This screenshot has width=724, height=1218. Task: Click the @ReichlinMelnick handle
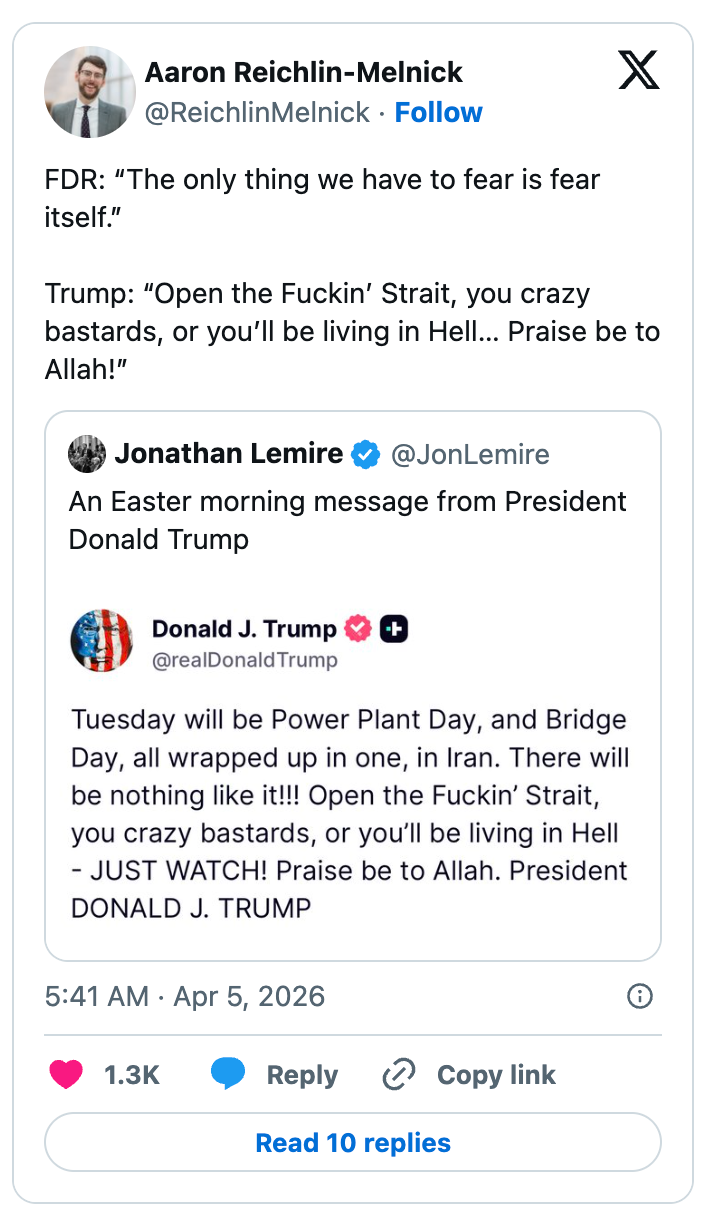point(257,112)
